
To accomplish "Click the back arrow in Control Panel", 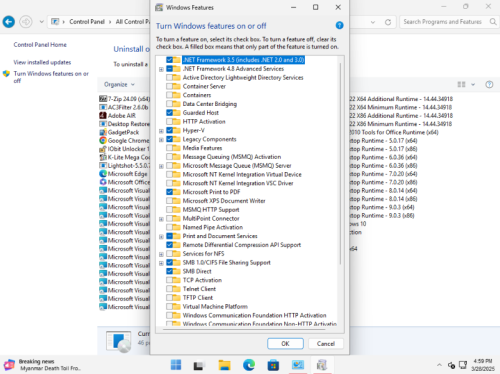I will pos(9,22).
